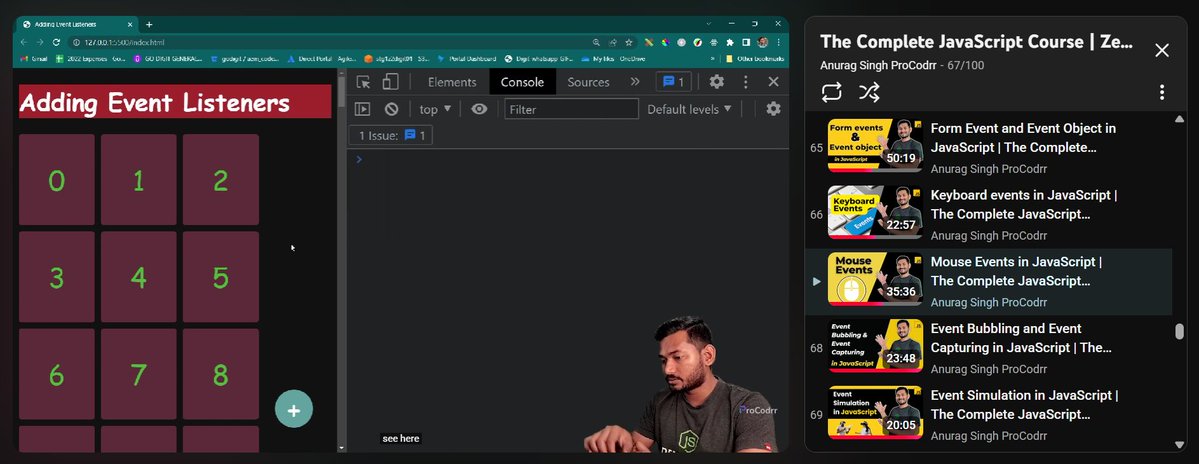Viewport: 1199px width, 464px height.
Task: Click the round plus add-card button
Action: pyautogui.click(x=294, y=409)
